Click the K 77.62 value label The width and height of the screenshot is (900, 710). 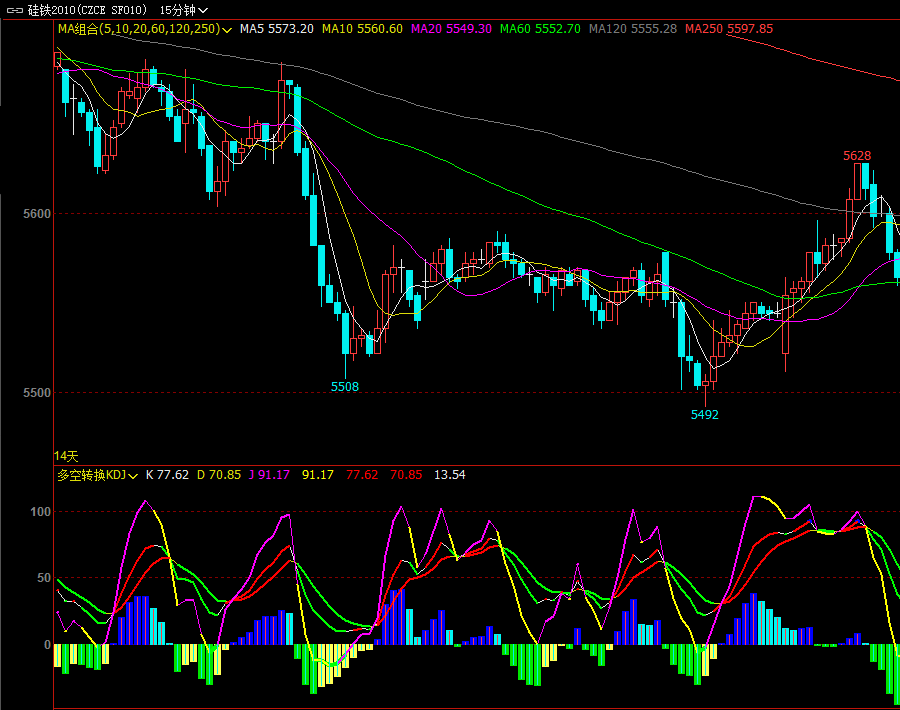pyautogui.click(x=167, y=475)
